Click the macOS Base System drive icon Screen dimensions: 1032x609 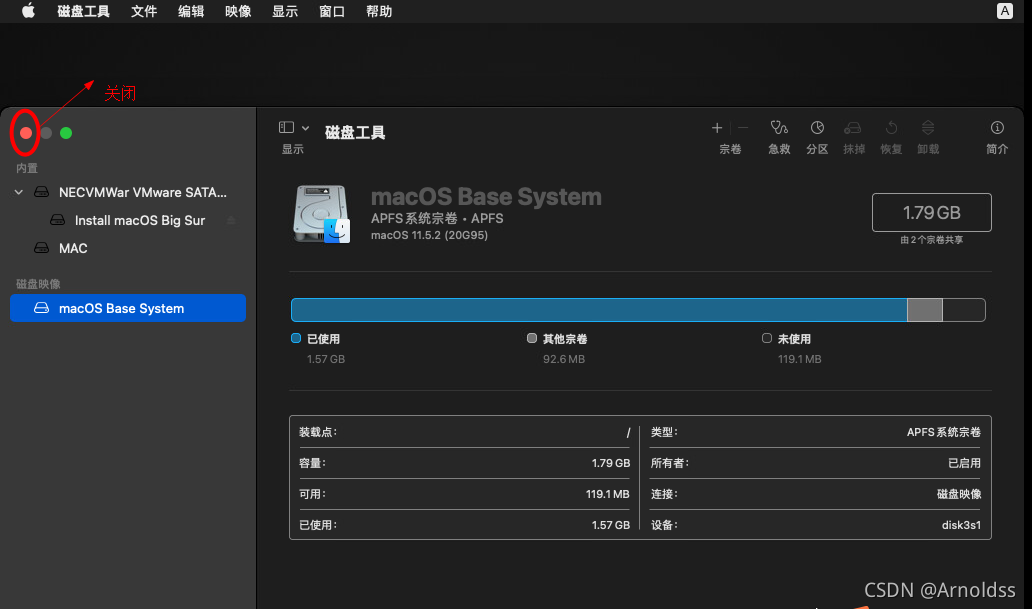322,214
